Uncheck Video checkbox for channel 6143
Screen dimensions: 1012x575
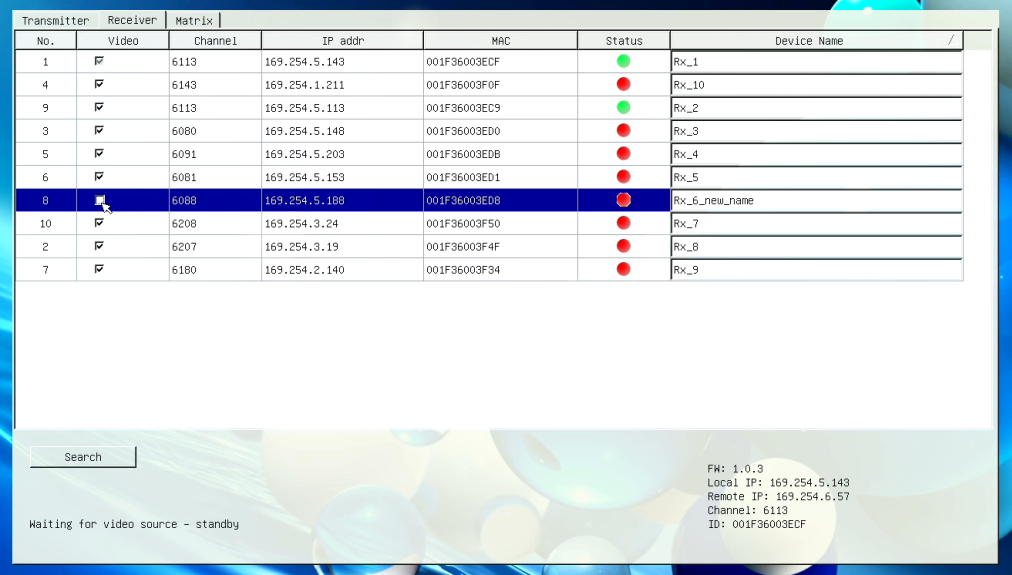click(x=99, y=84)
